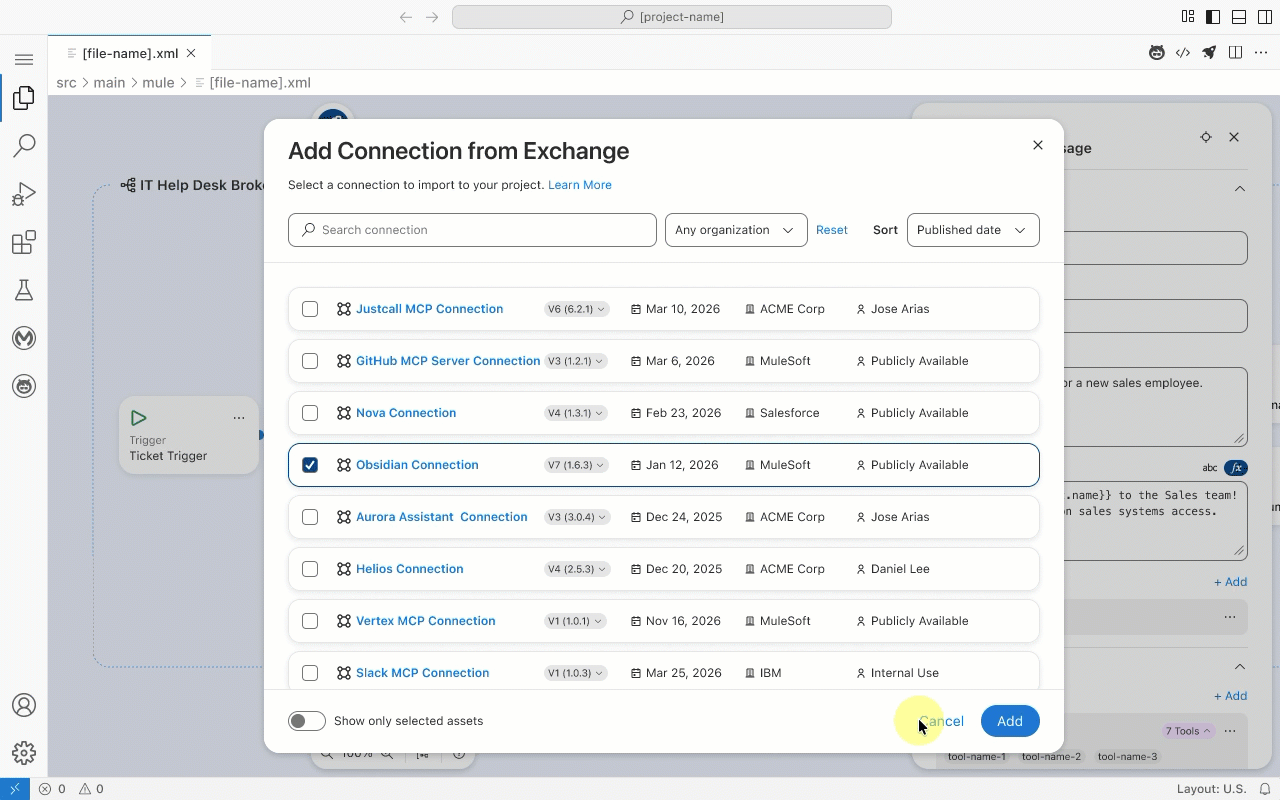Open editor More Actions ellipsis
This screenshot has height=800, width=1280.
1261,53
